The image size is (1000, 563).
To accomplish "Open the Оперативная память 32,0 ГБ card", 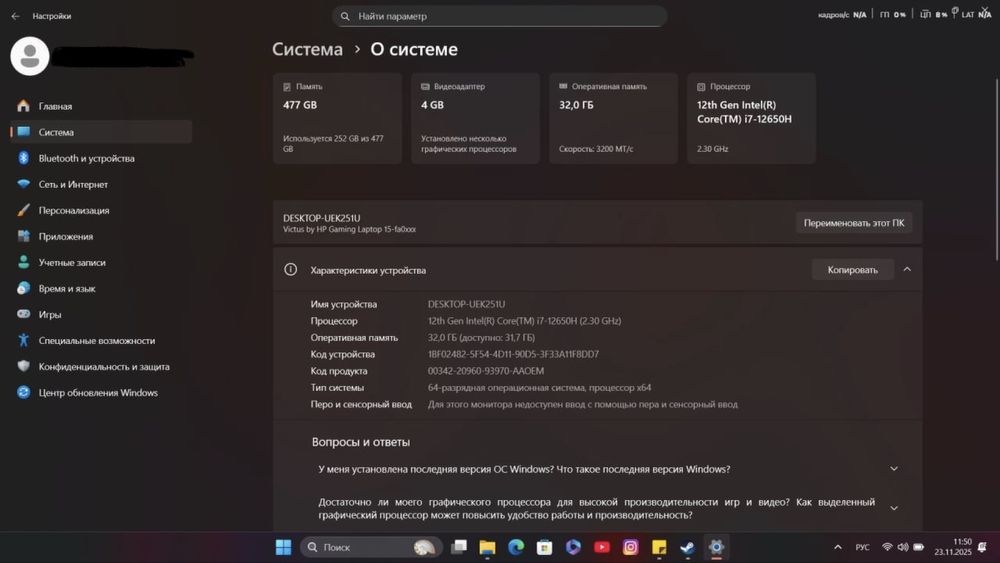I will 613,118.
